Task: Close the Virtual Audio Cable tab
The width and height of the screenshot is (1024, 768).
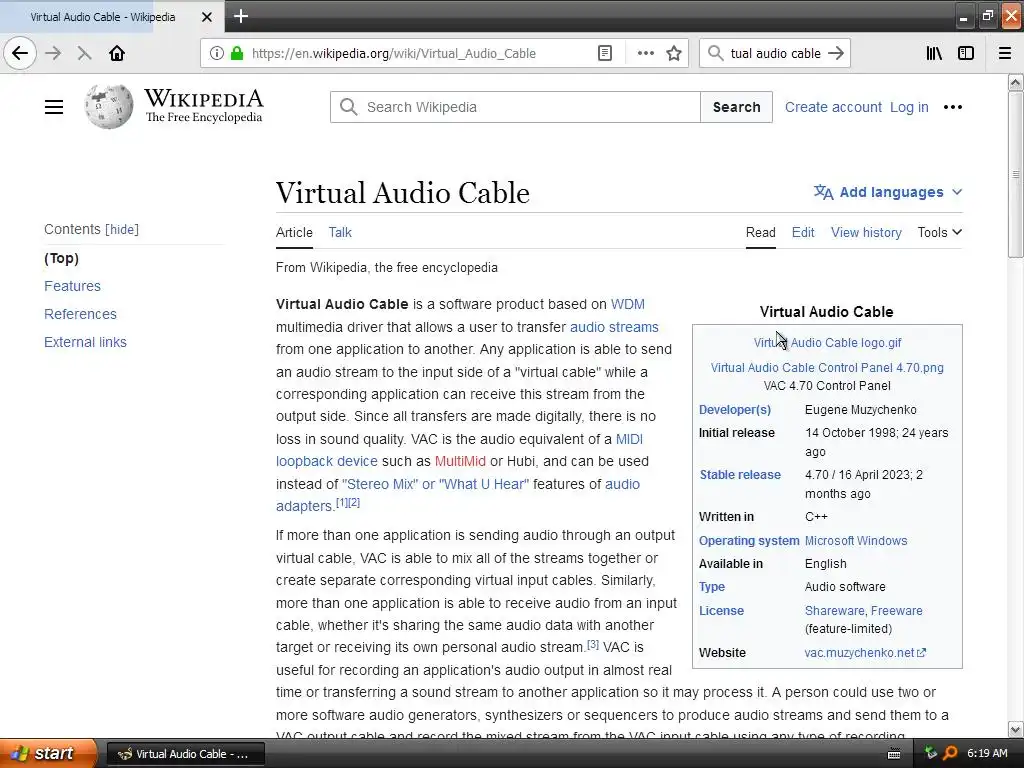Action: point(207,17)
